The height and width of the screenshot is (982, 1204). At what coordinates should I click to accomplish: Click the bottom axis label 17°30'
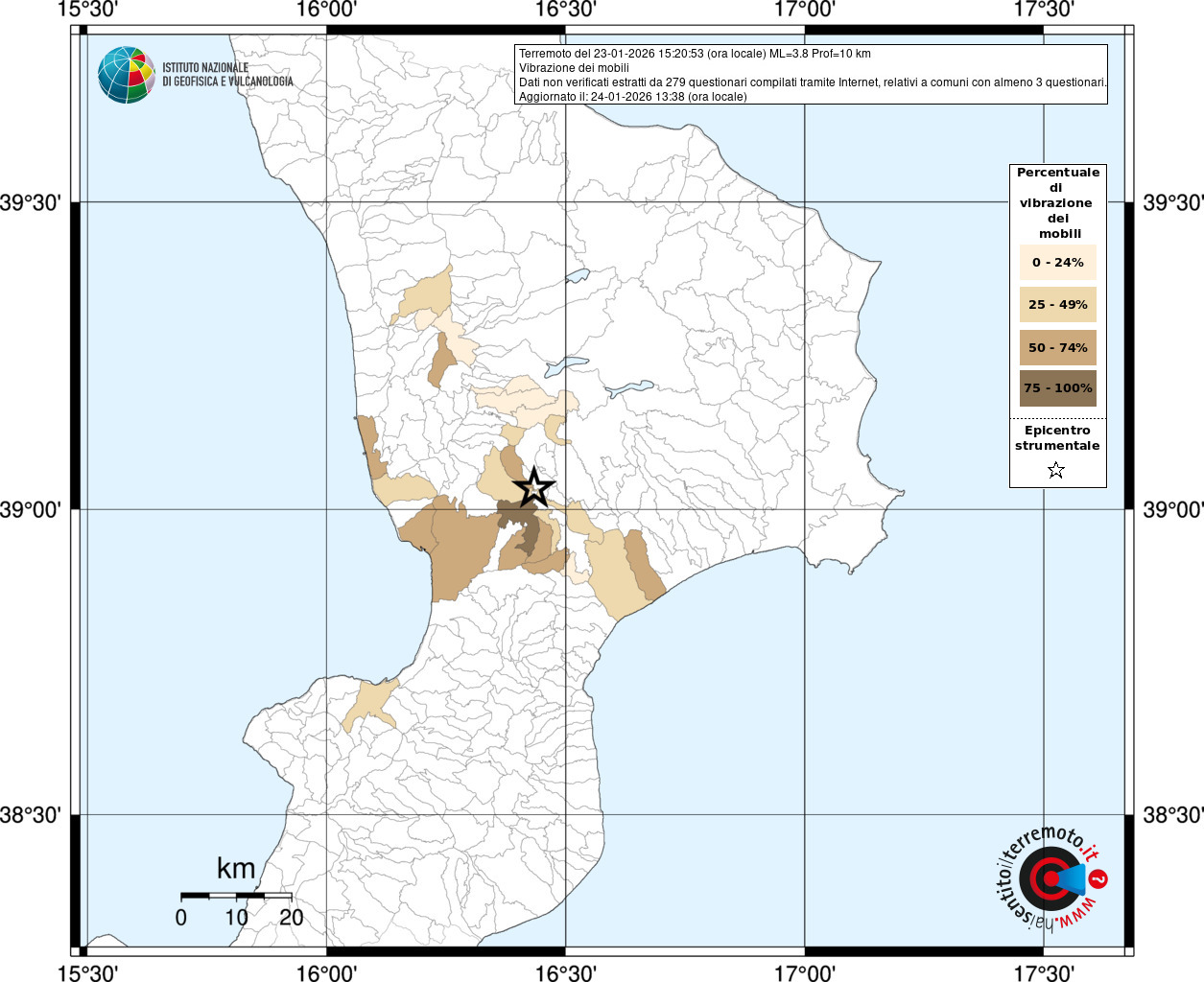[x=1043, y=972]
